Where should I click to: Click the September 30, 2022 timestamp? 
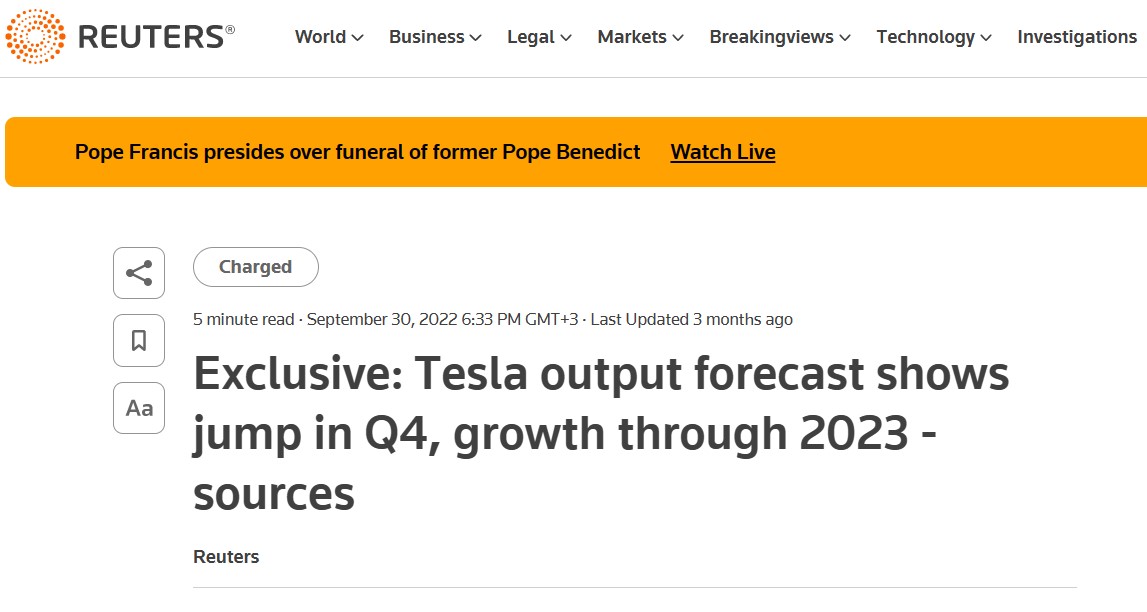click(x=442, y=320)
